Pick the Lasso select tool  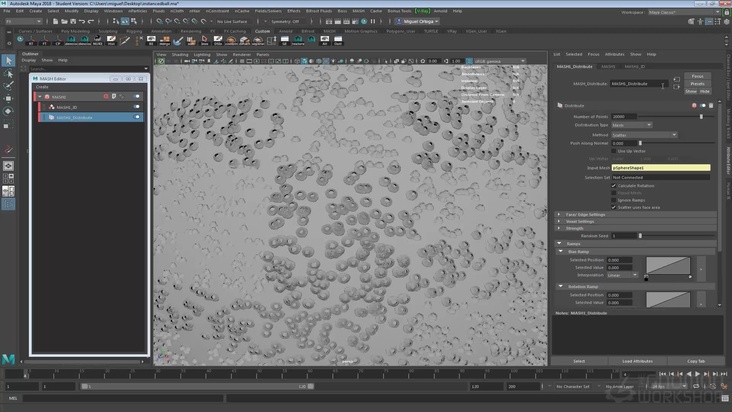pos(8,73)
